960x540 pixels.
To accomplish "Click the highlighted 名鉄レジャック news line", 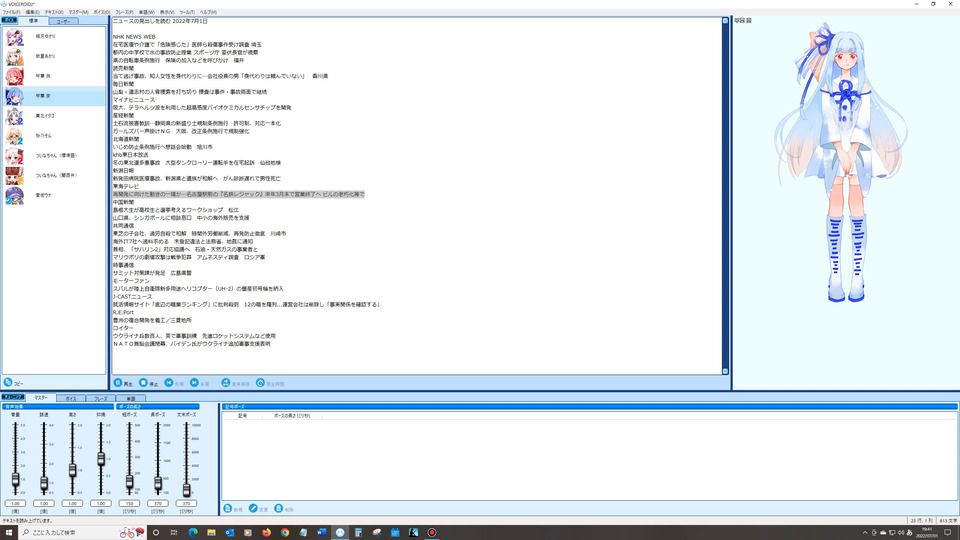I will 239,194.
